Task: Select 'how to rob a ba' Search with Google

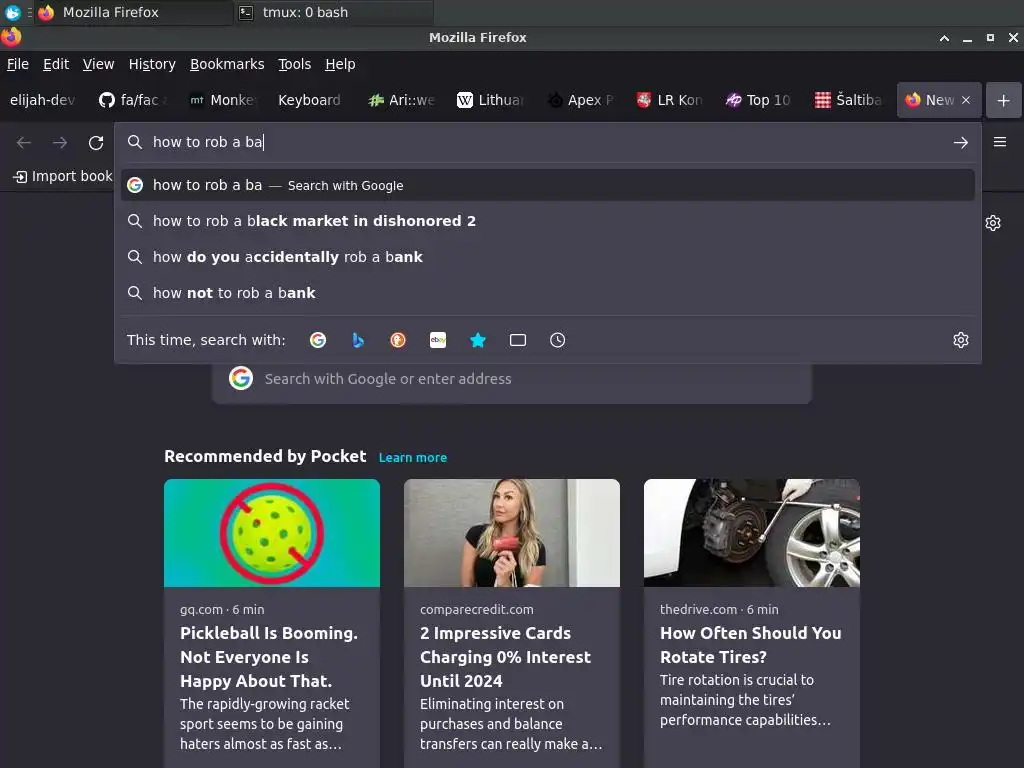Action: [547, 185]
